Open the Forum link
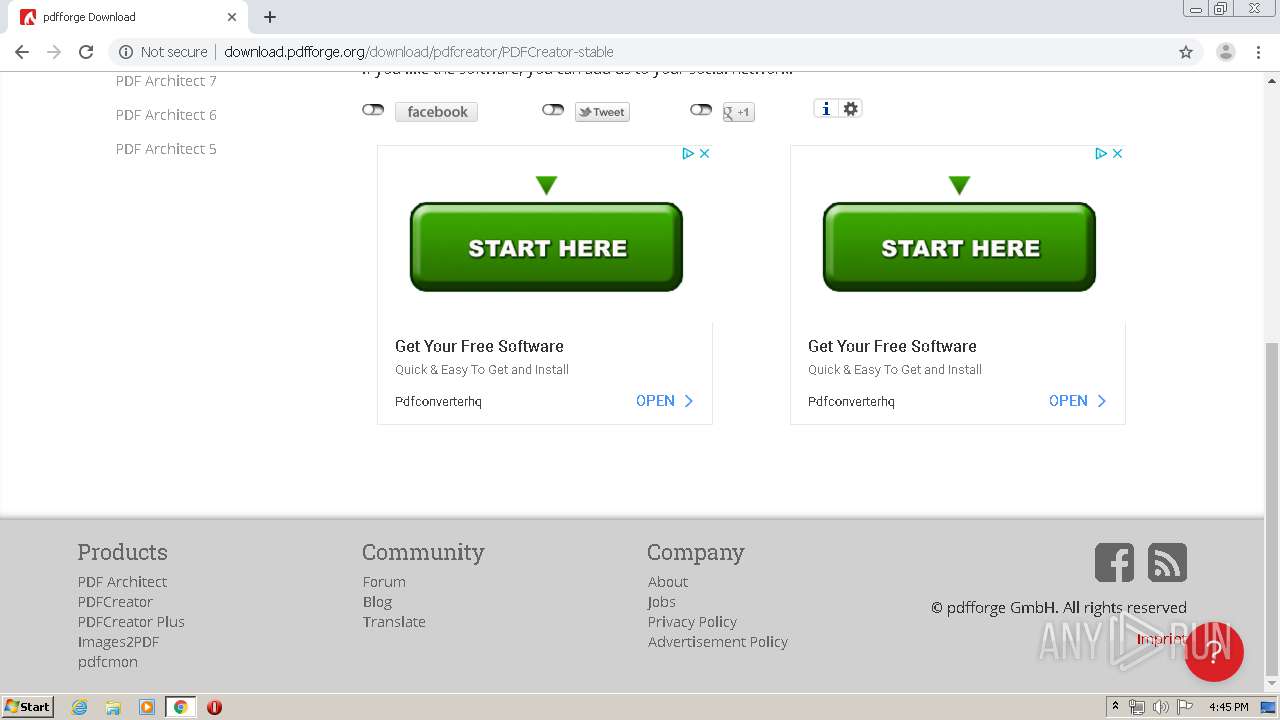1280x720 pixels. click(384, 582)
